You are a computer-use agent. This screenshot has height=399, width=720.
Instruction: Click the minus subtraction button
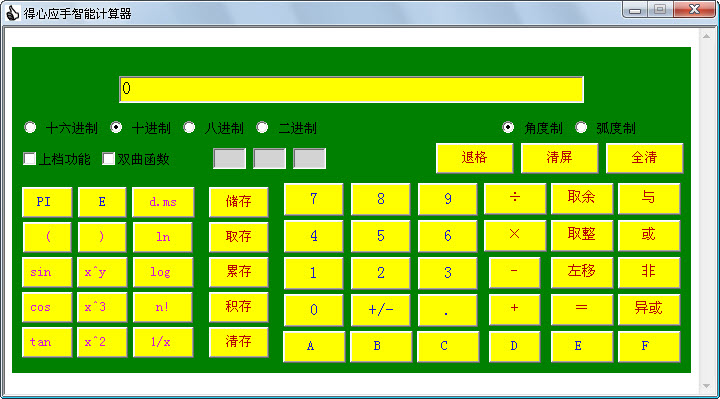(515, 272)
